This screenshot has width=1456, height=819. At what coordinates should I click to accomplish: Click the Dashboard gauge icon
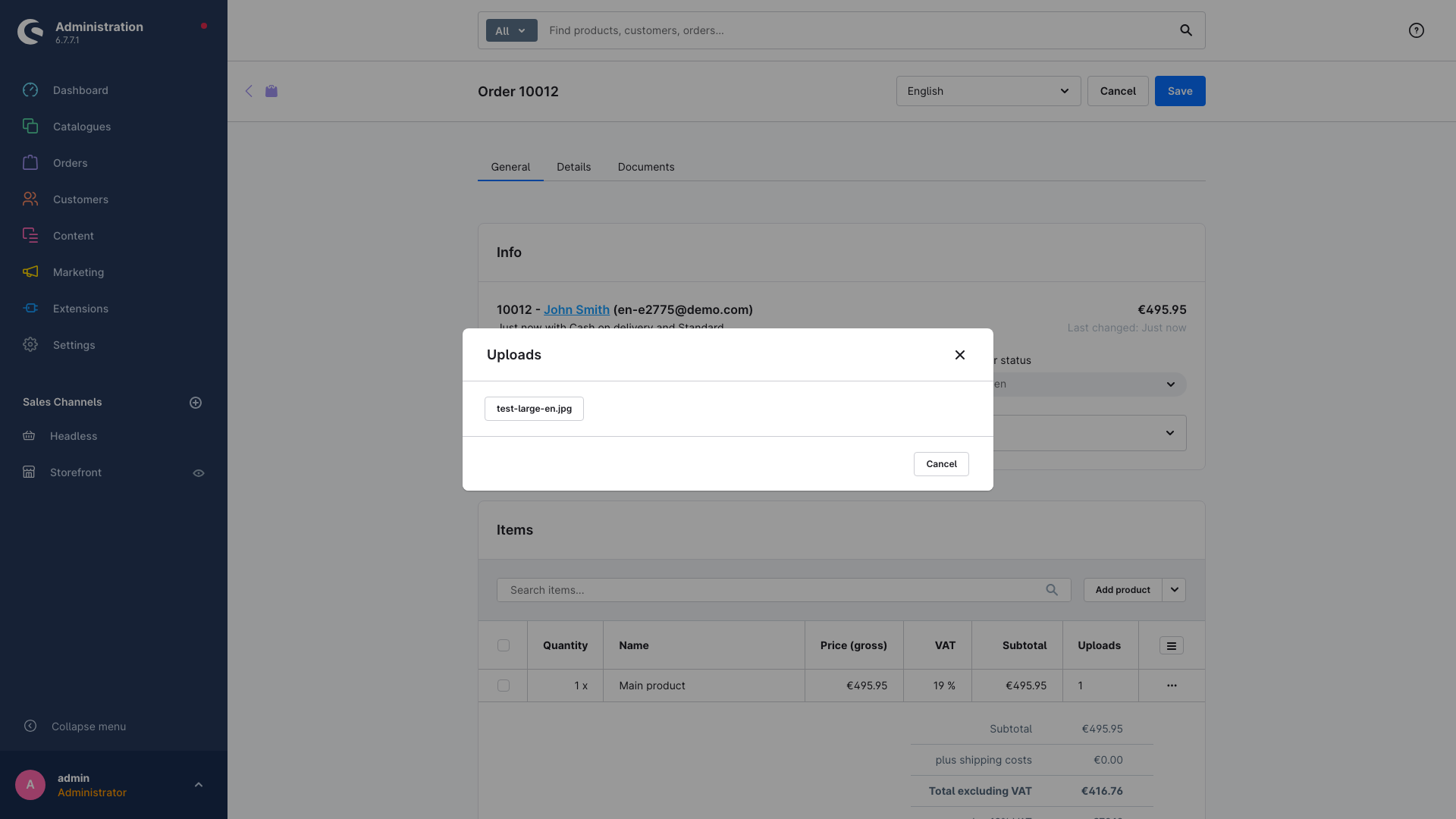click(x=30, y=90)
